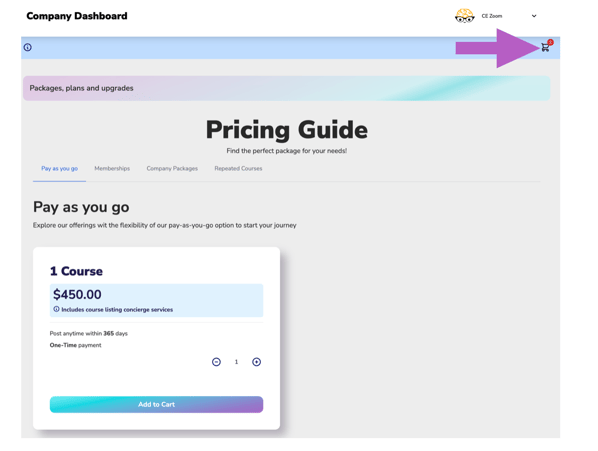This screenshot has width=598, height=451.
Task: Click info icon beside concierge services text
Action: 56,309
